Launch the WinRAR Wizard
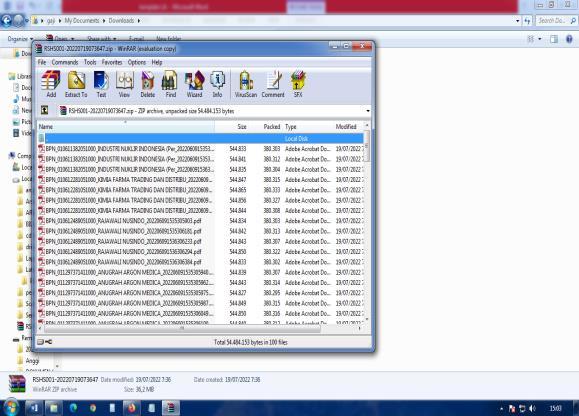 tap(194, 84)
